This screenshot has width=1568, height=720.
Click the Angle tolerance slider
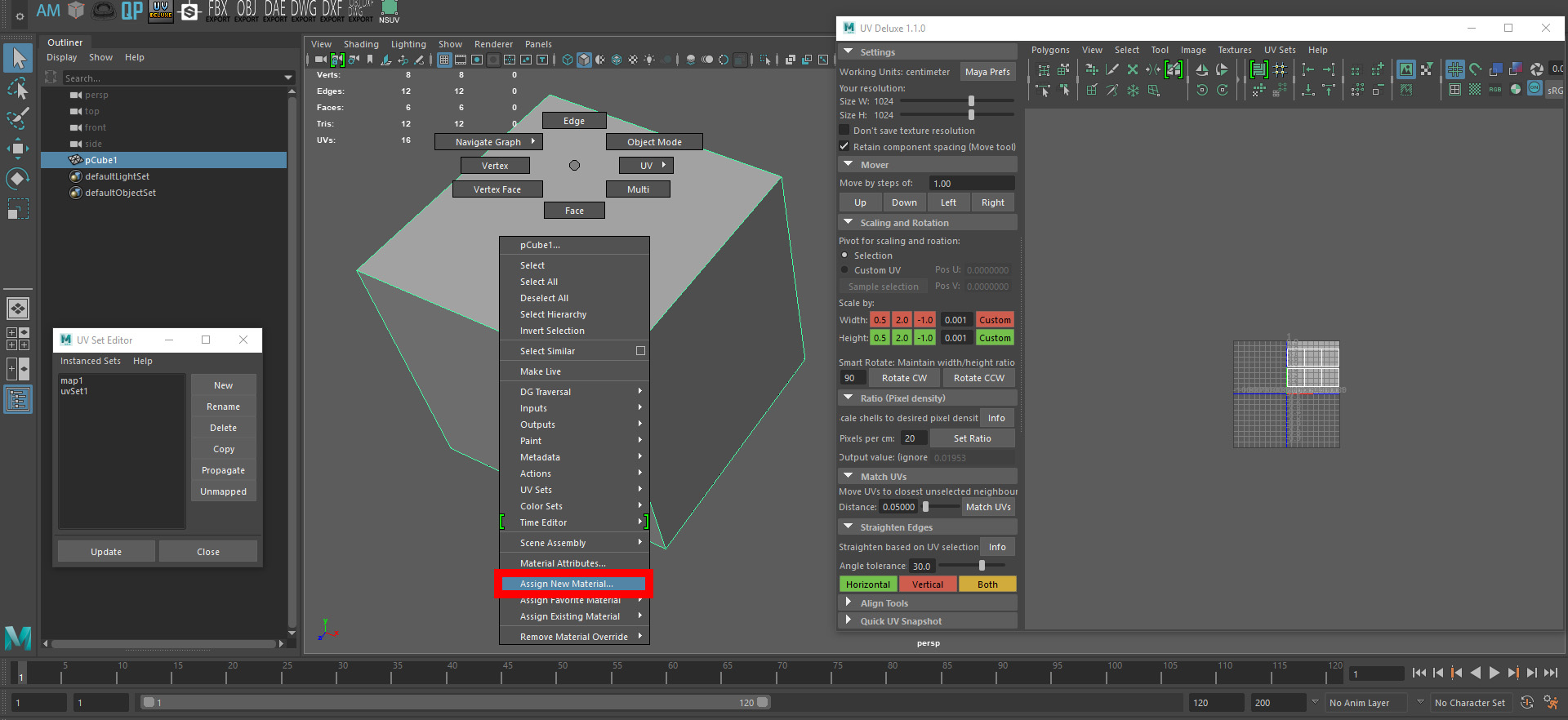[x=982, y=566]
